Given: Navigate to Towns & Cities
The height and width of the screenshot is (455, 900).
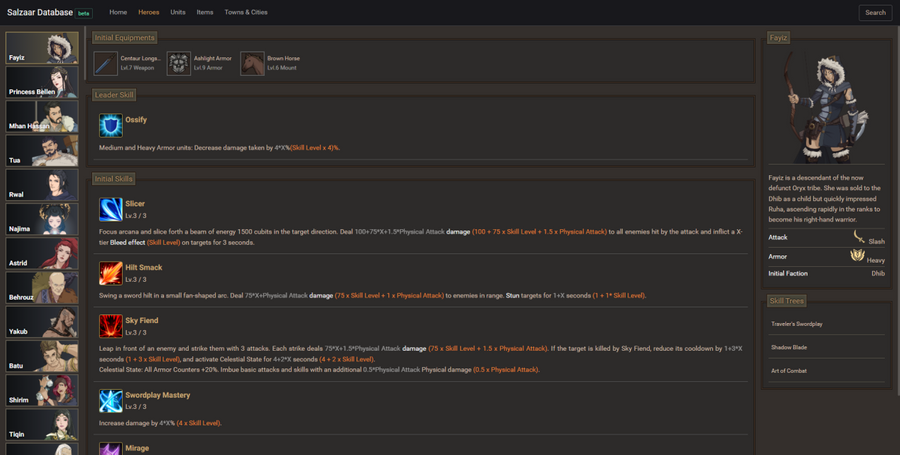Looking at the screenshot, I should (246, 13).
